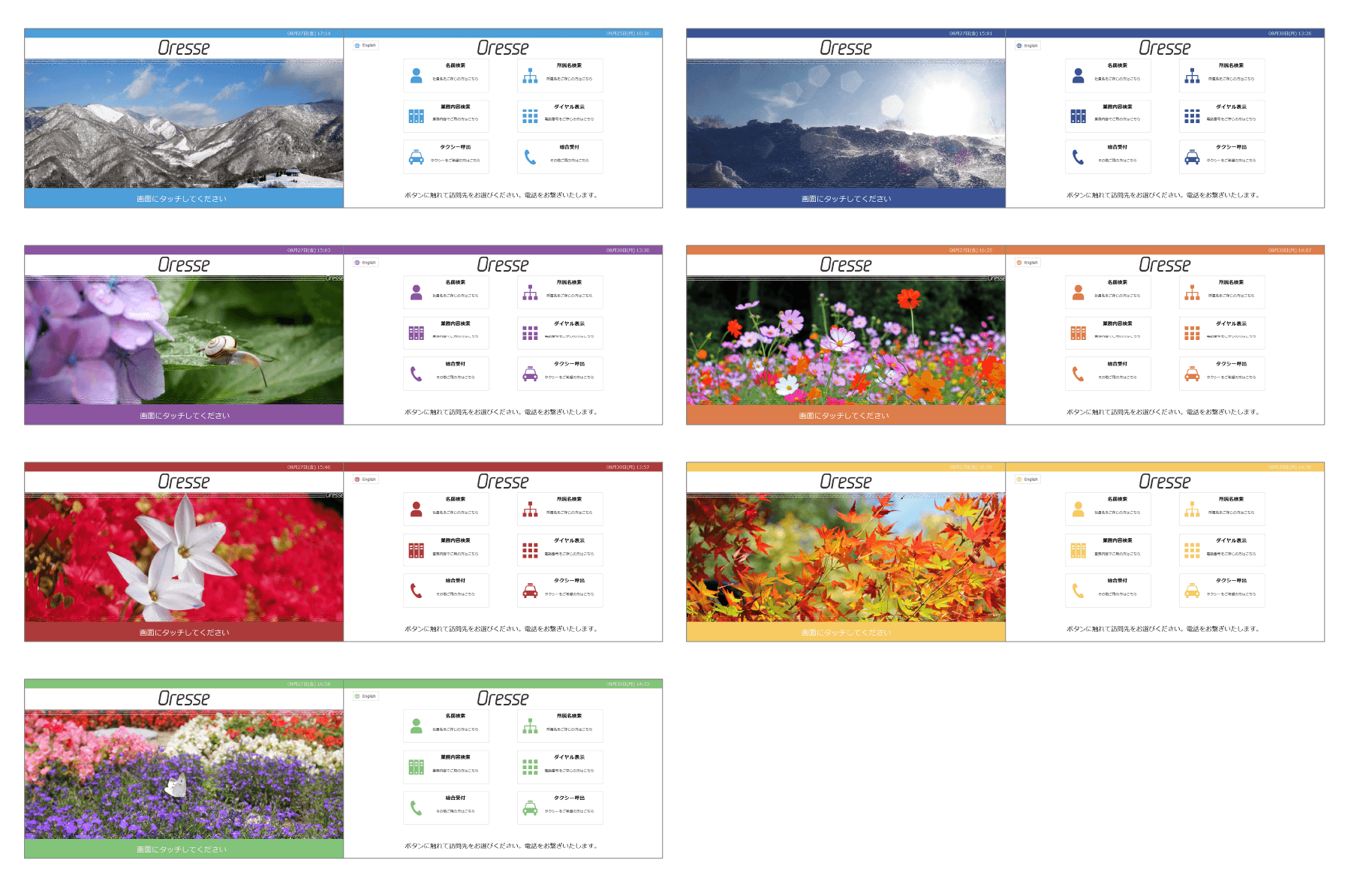Touch the snowy mountain photo welcome screen
Screen dimensions: 1351x896
tap(184, 124)
